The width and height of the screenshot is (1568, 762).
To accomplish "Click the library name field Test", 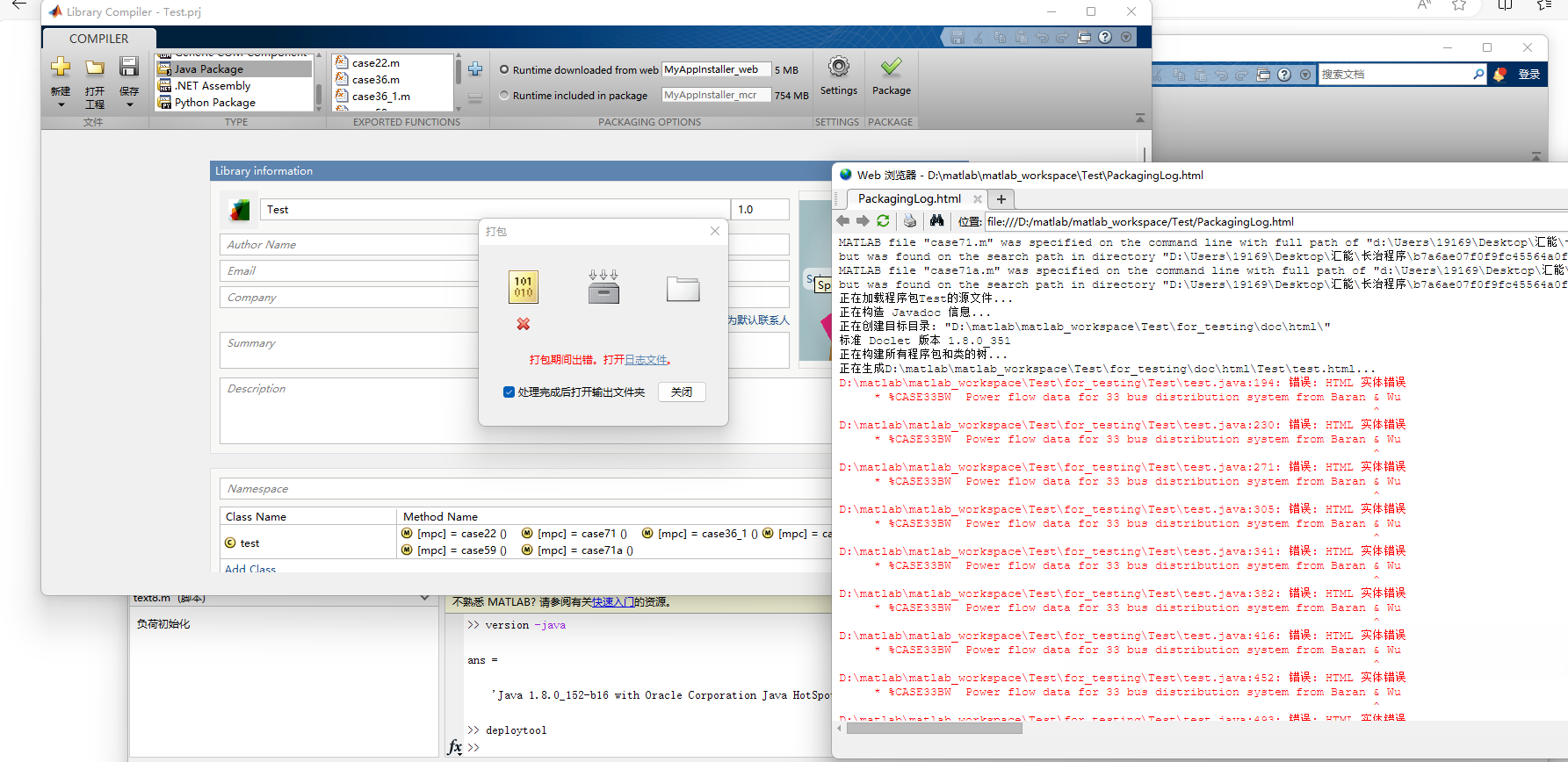I will 495,210.
